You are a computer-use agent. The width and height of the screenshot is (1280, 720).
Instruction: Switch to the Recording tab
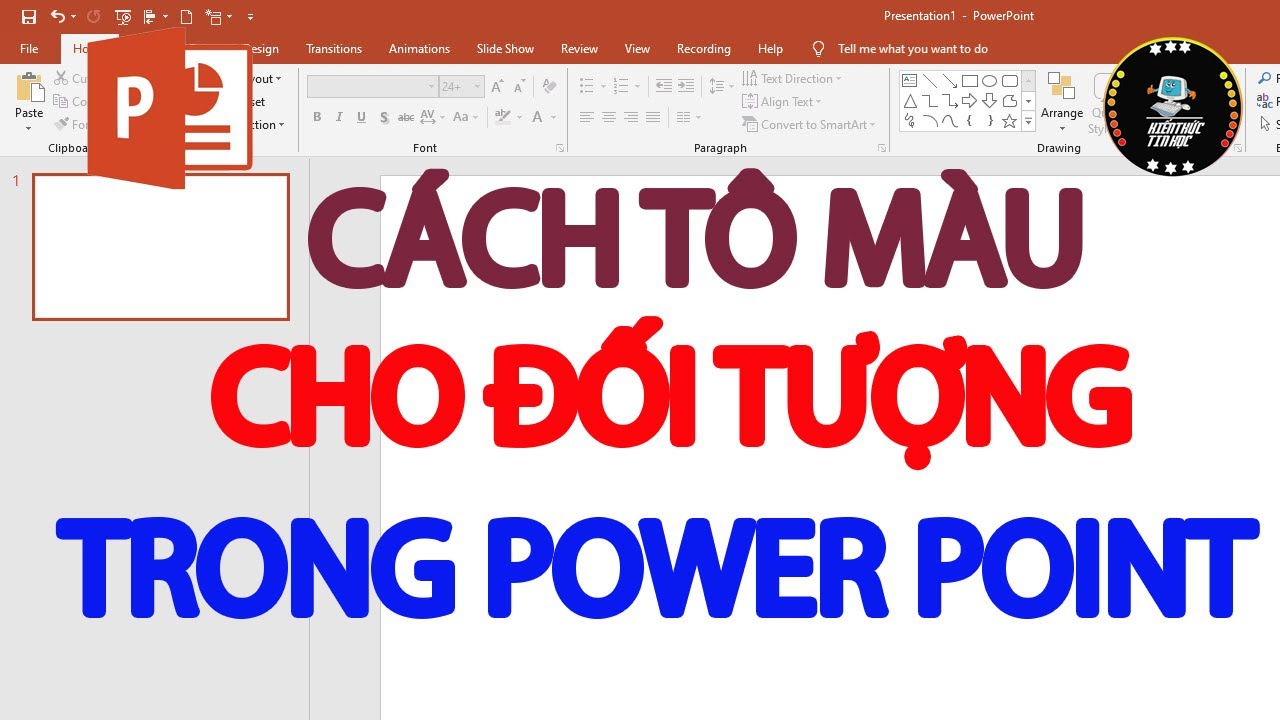pos(703,49)
